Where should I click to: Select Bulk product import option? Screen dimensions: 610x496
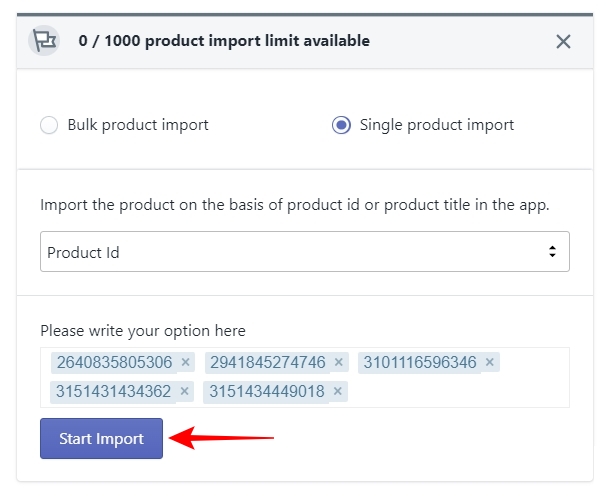click(x=49, y=125)
